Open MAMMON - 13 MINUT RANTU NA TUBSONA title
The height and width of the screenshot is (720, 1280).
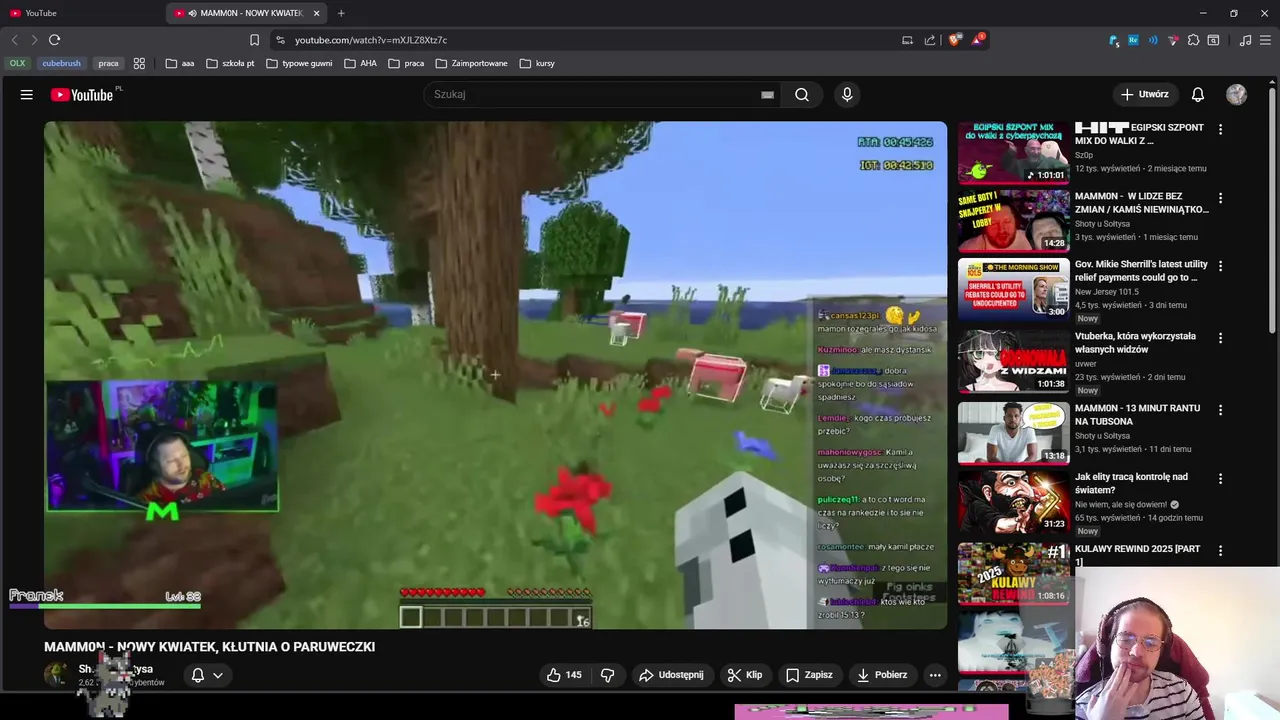[1139, 414]
